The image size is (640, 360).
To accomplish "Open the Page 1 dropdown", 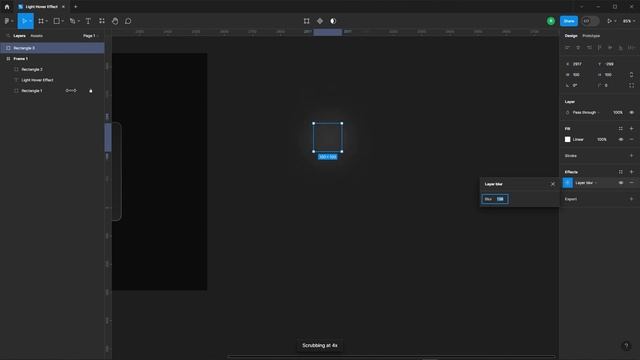I will click(91, 36).
